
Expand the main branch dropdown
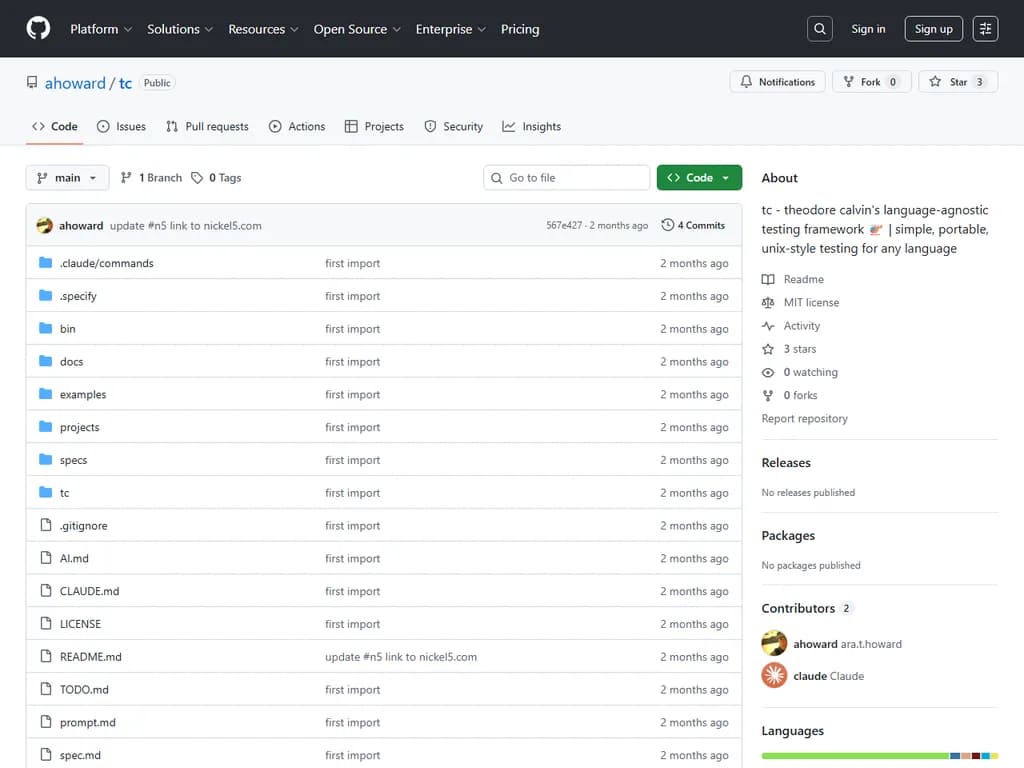tap(67, 178)
